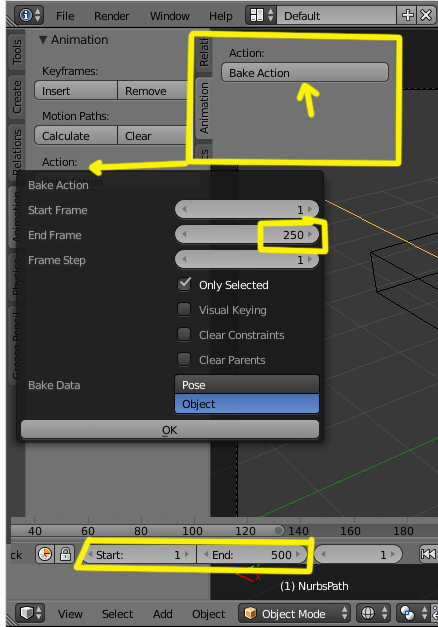This screenshot has height=627, width=438.
Task: Click the Insert keyframes button
Action: point(76,91)
